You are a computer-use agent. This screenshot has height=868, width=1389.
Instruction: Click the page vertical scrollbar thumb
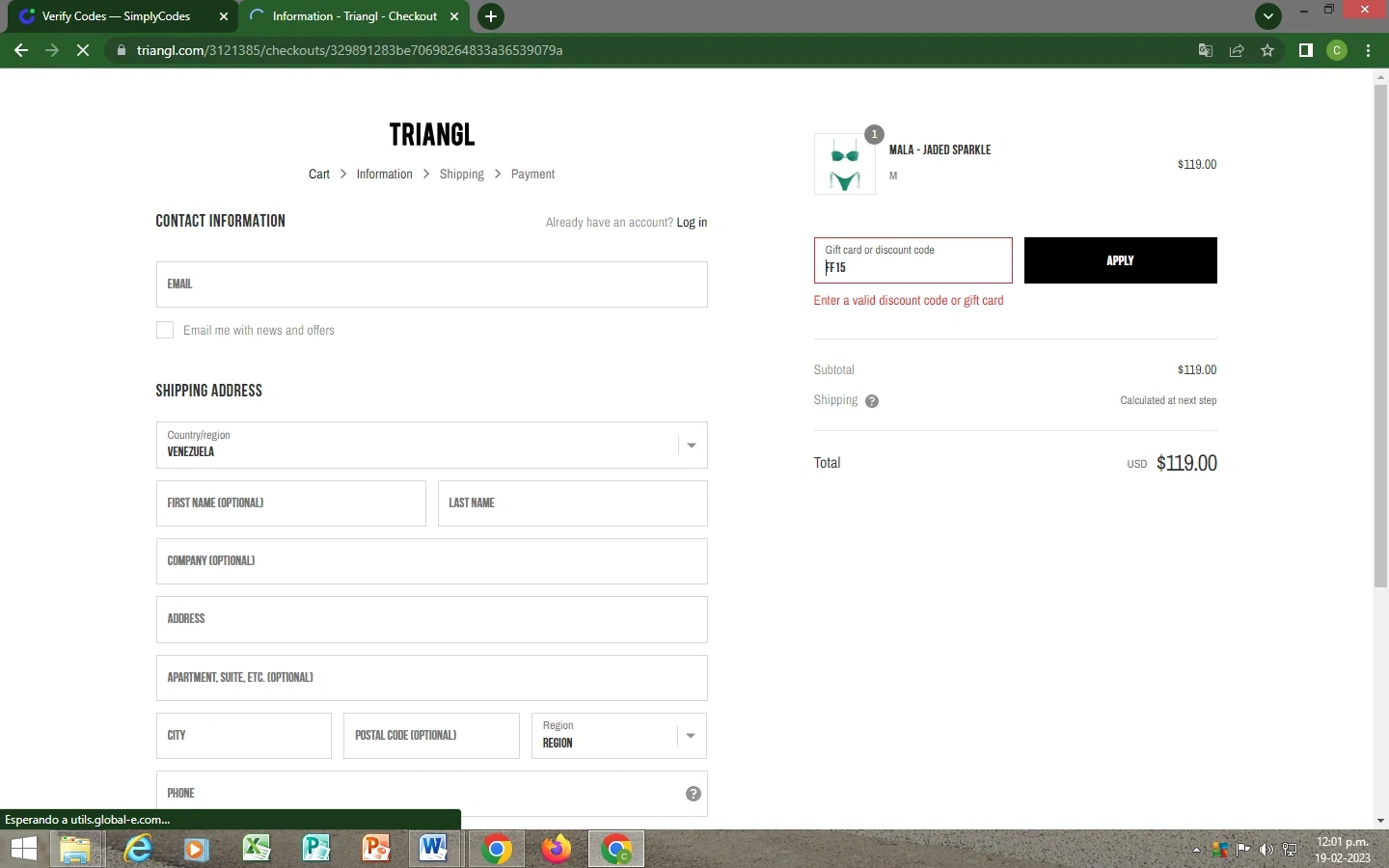point(1380,338)
